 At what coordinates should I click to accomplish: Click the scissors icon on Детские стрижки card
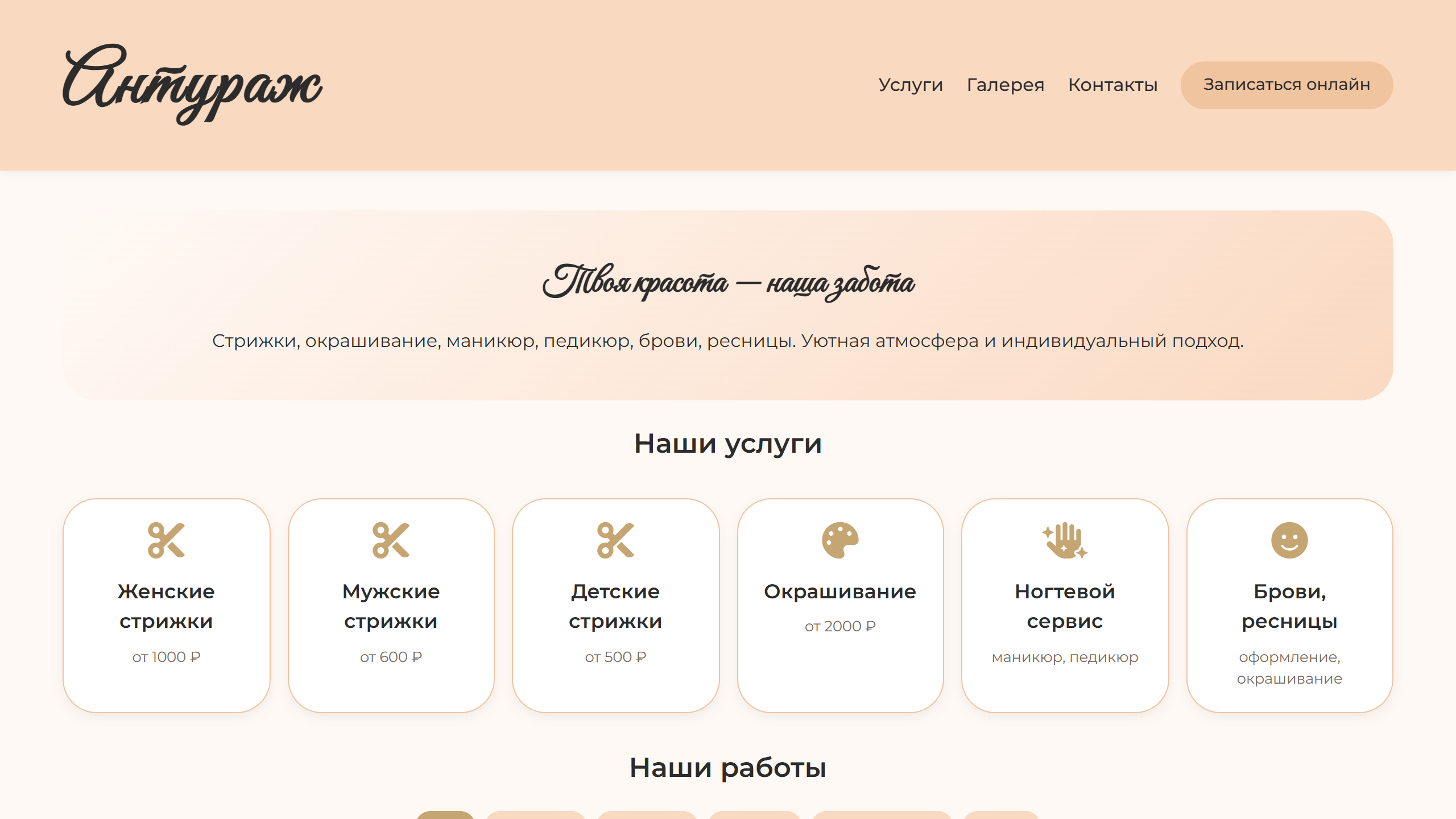click(x=615, y=540)
